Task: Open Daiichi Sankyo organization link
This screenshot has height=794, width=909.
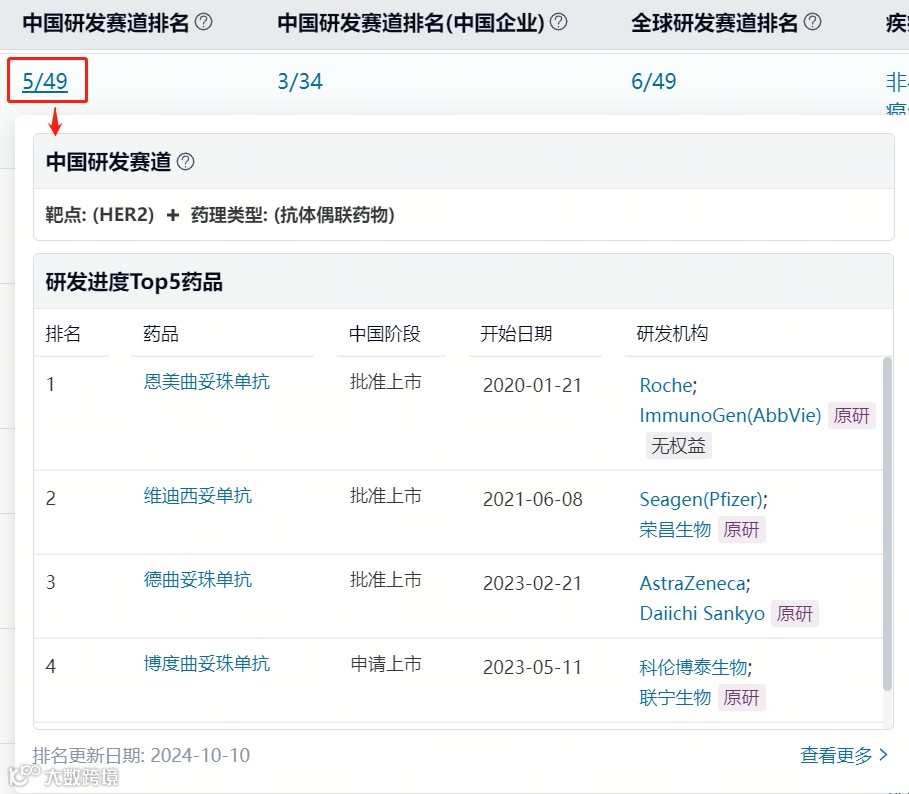Action: click(702, 614)
